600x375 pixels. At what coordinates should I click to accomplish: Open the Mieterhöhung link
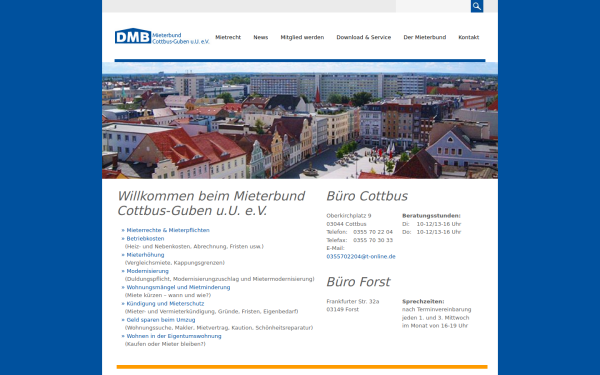coord(145,255)
